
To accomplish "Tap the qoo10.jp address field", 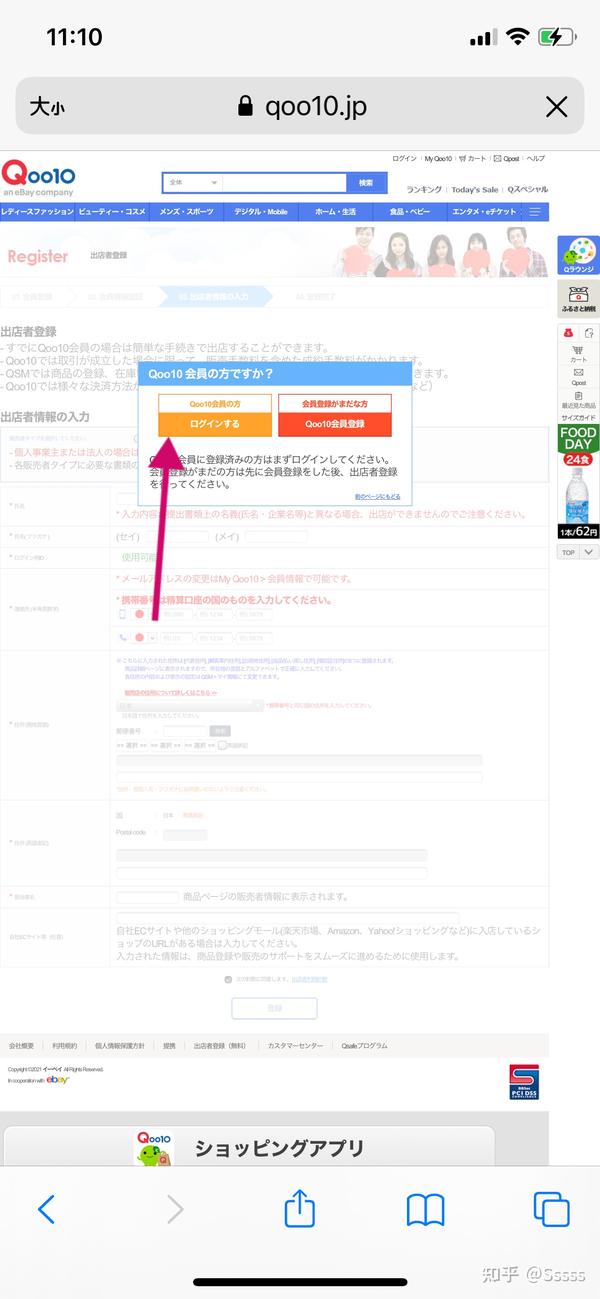I will (x=300, y=107).
